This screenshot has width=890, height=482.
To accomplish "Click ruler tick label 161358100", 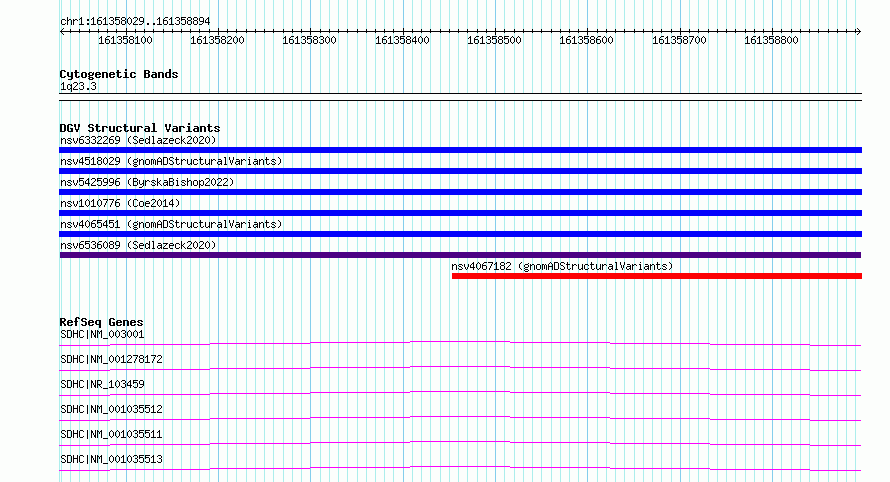I will [125, 40].
